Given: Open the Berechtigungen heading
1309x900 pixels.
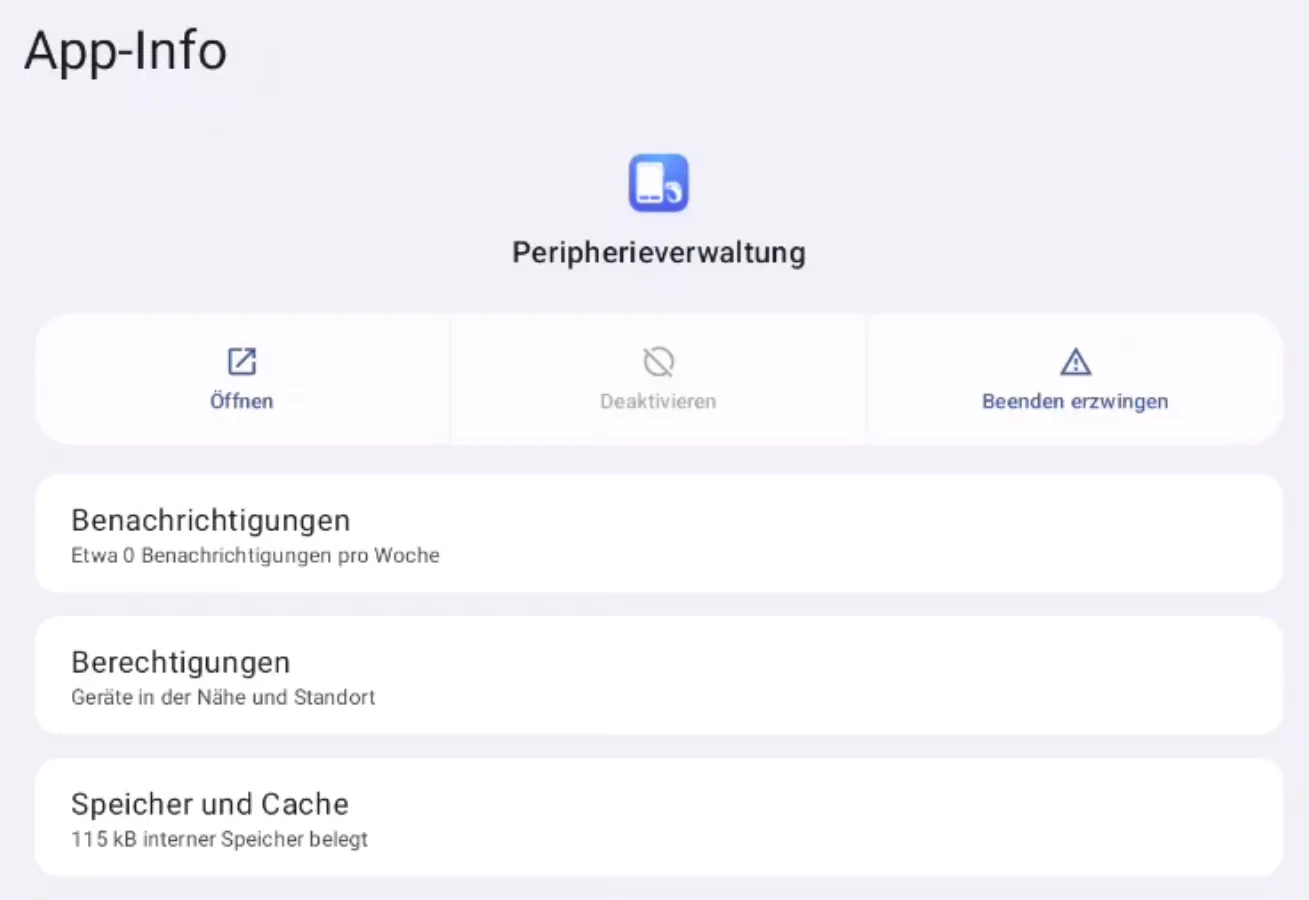Looking at the screenshot, I should [x=181, y=663].
